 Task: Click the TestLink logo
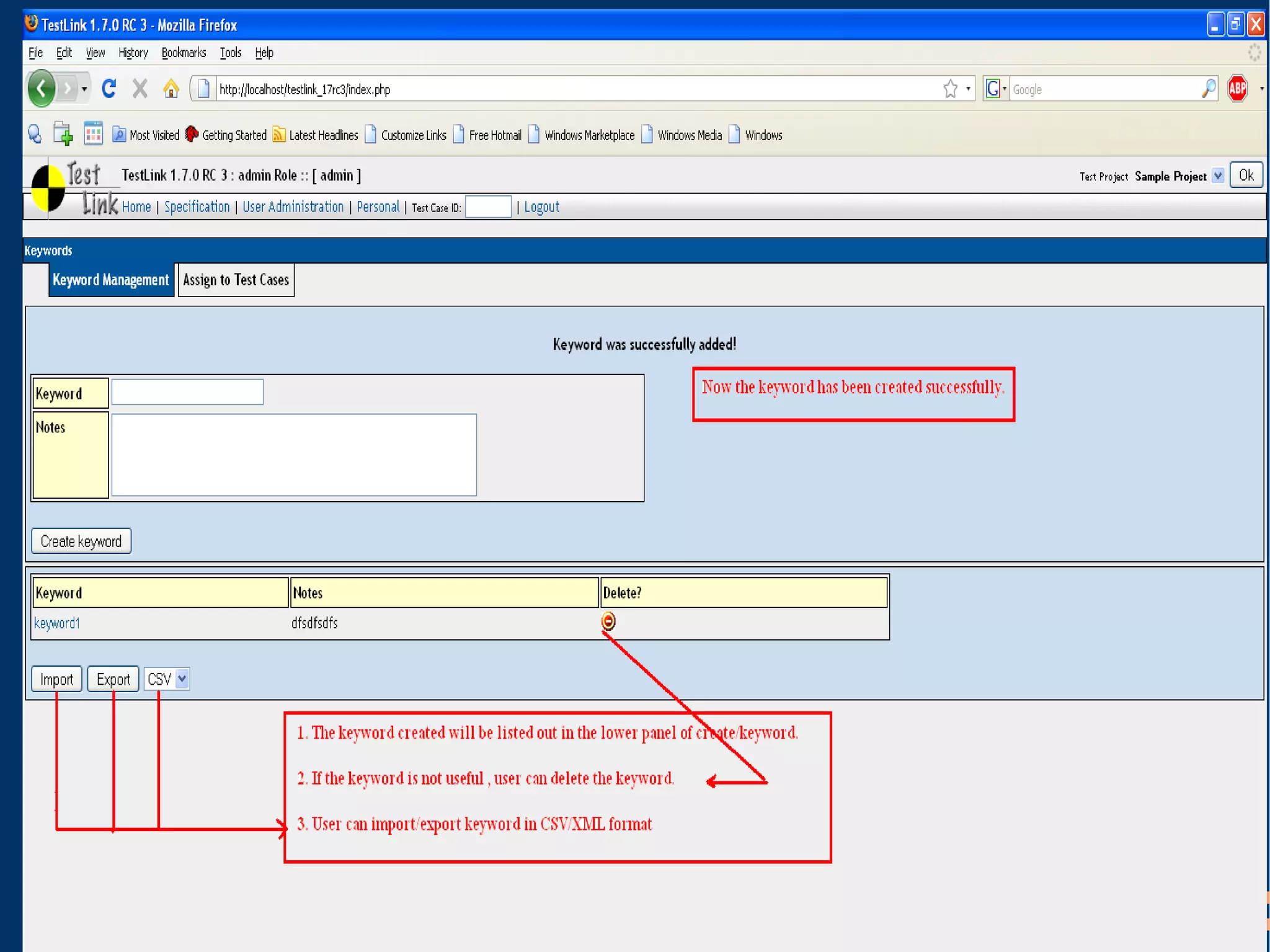[74, 188]
